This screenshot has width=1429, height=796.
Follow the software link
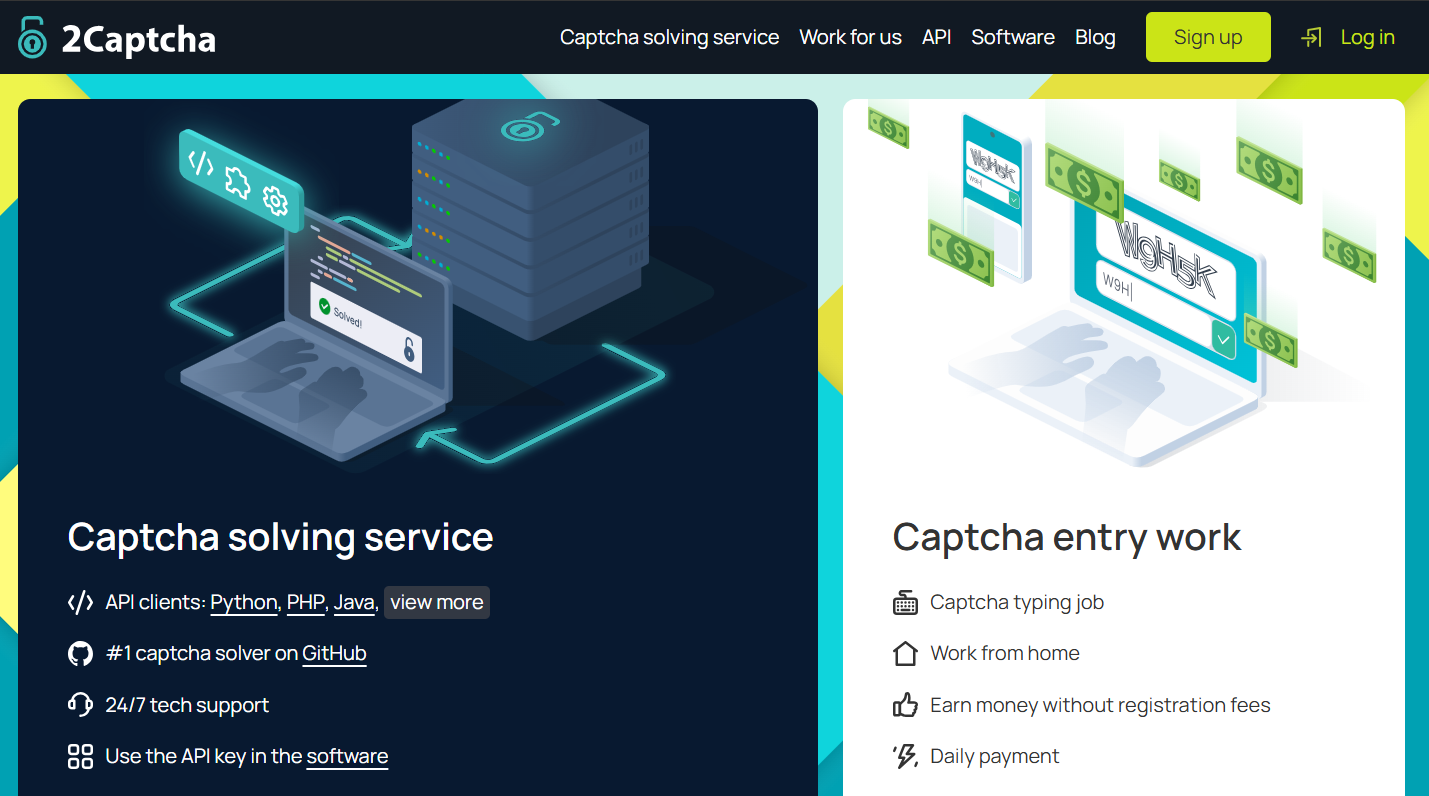[347, 756]
